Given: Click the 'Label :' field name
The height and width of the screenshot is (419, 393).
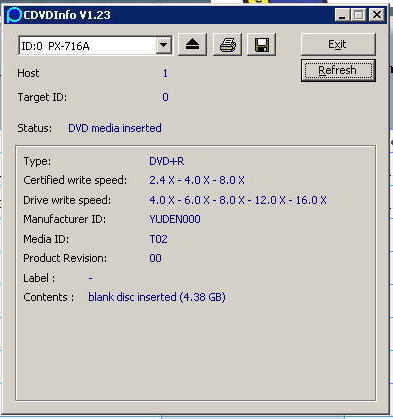Looking at the screenshot, I should point(39,278).
